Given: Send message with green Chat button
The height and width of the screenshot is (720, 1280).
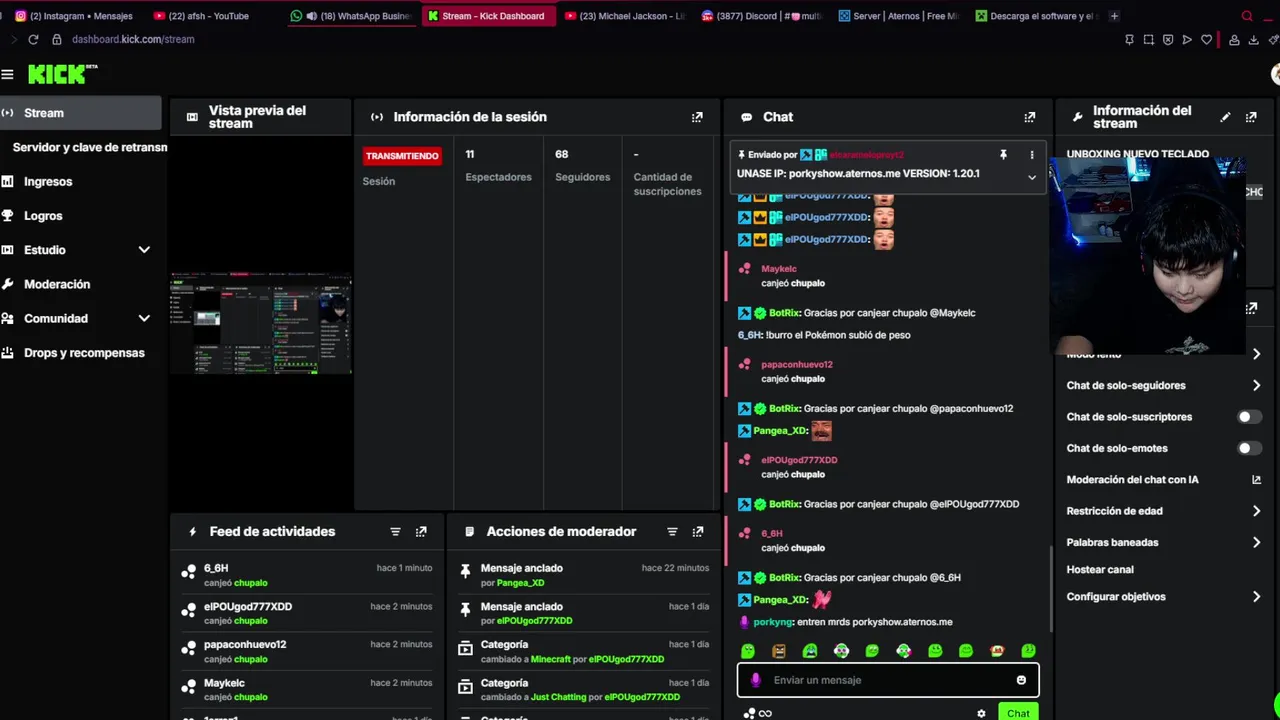Looking at the screenshot, I should click(1018, 713).
